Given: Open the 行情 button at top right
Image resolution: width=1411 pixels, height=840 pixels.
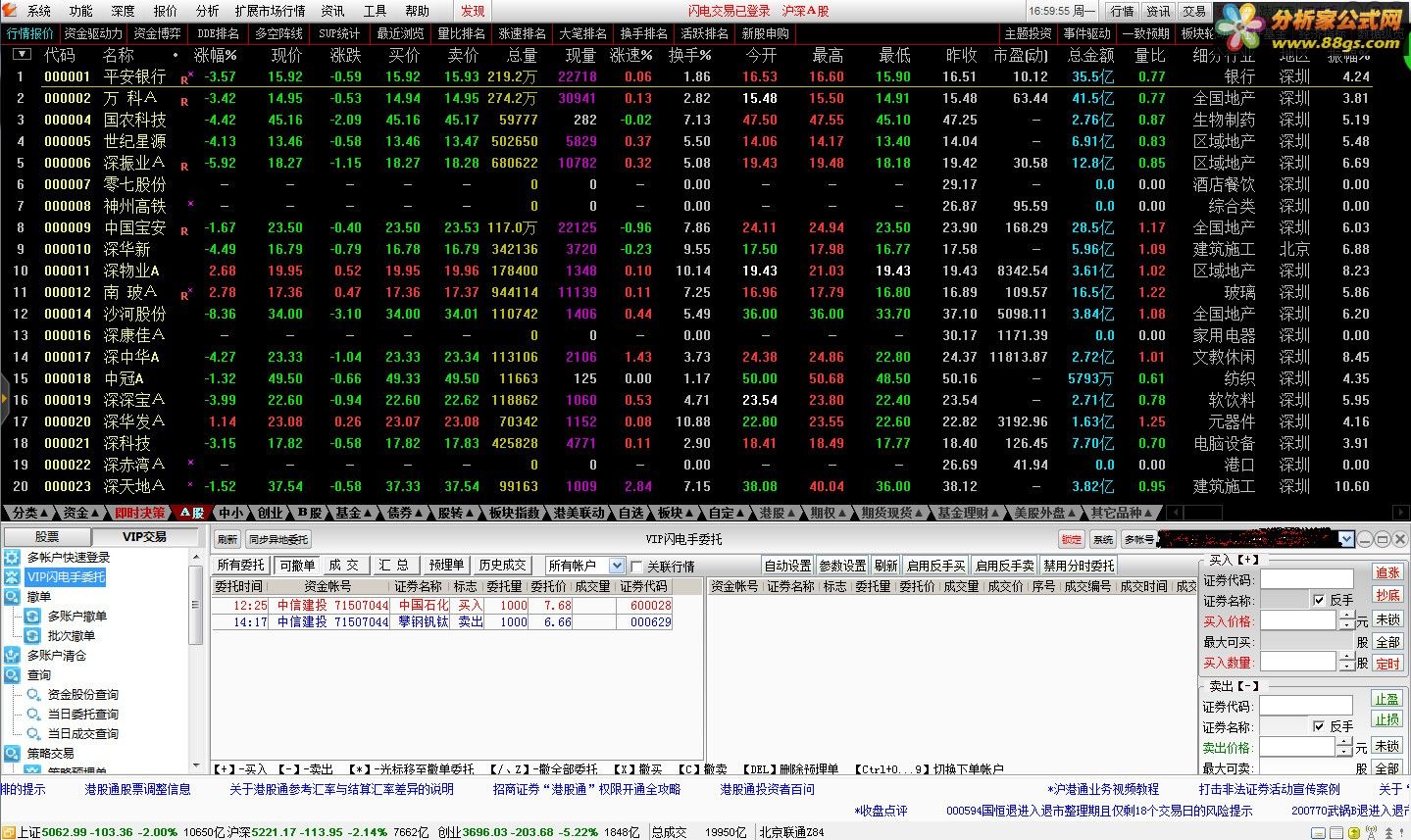Looking at the screenshot, I should point(1123,11).
